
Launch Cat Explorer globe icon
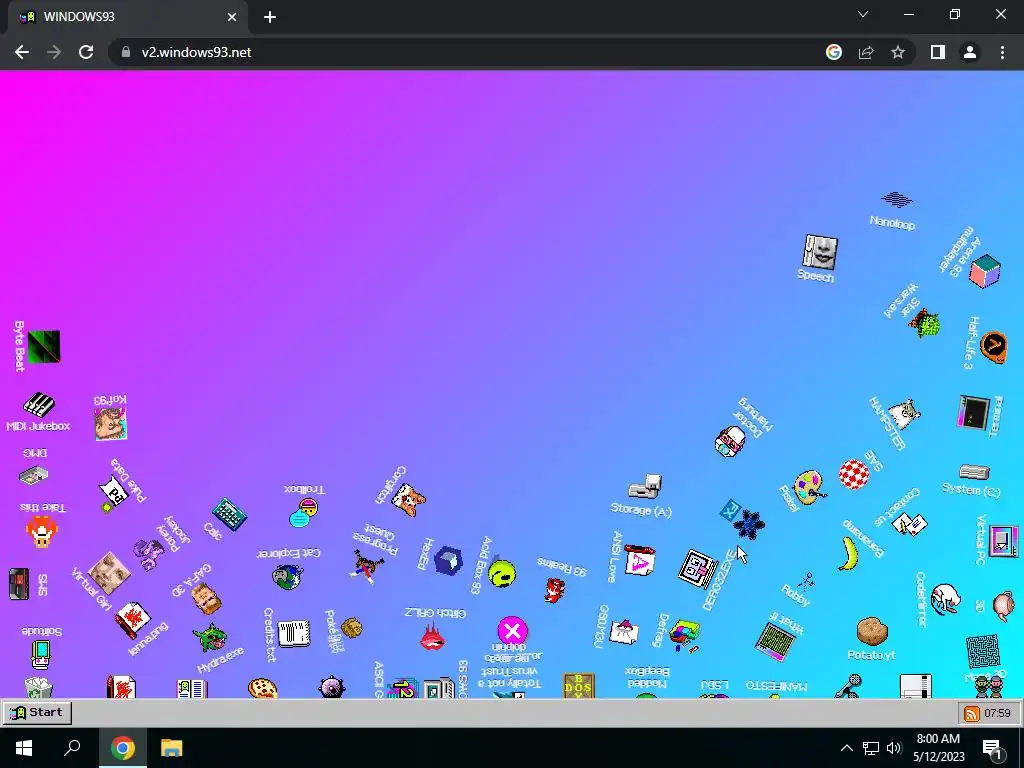pyautogui.click(x=287, y=577)
